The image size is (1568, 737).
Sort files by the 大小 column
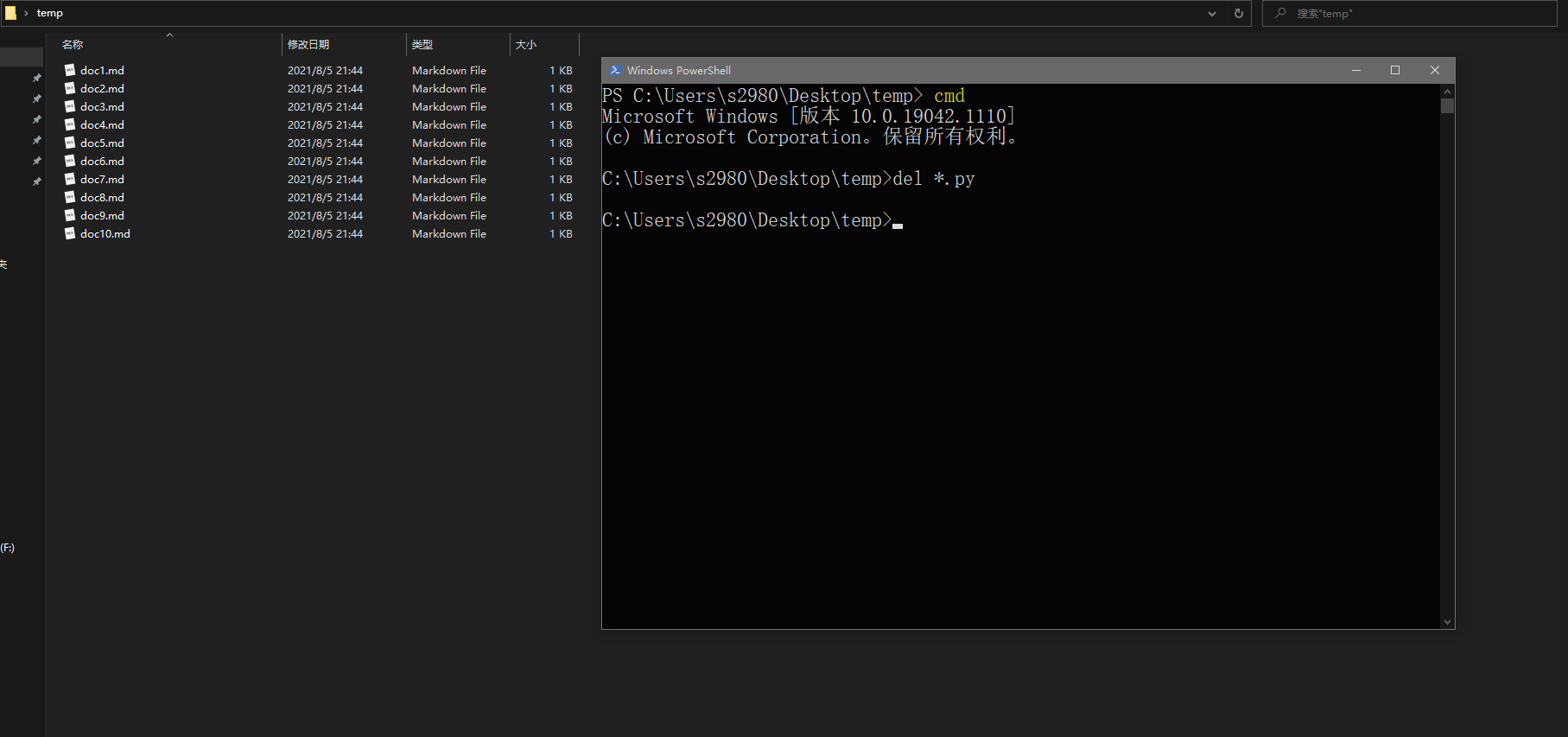(x=544, y=44)
